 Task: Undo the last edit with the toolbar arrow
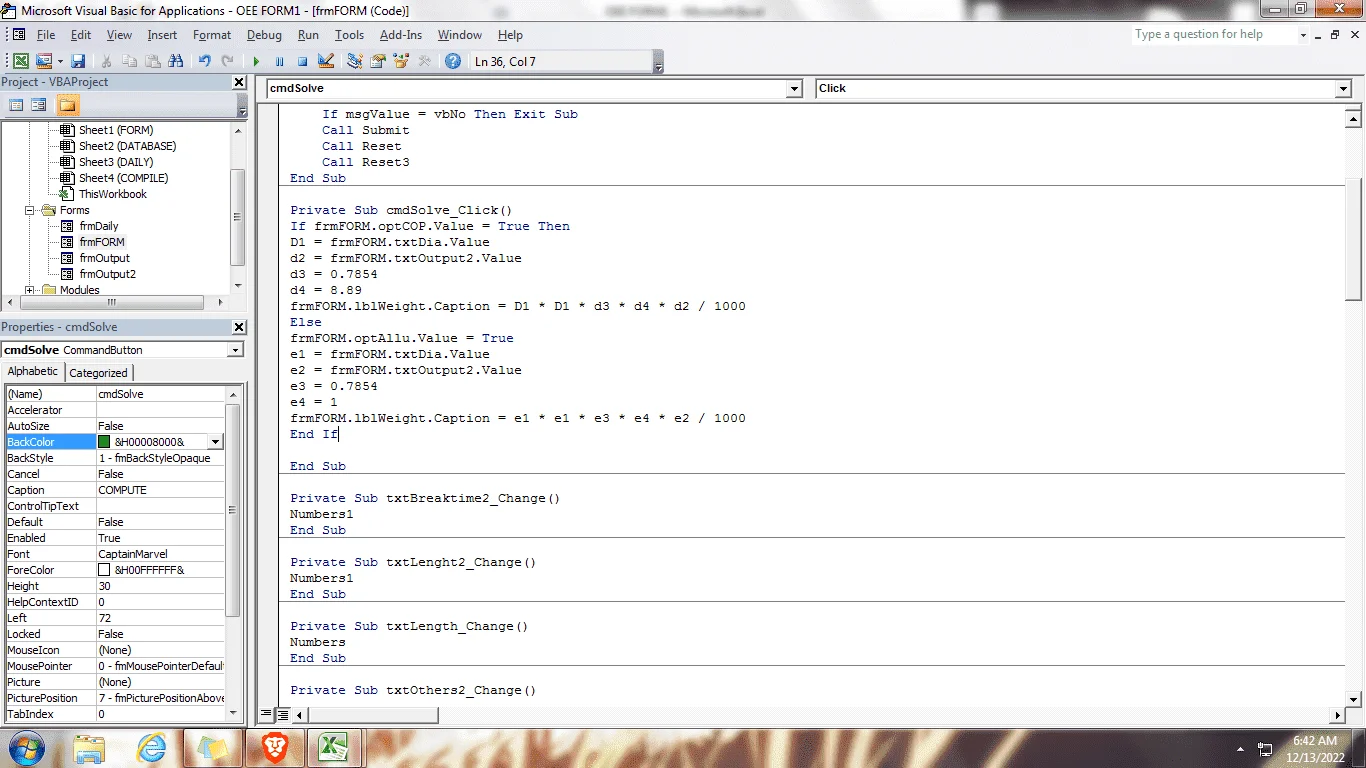pyautogui.click(x=205, y=61)
